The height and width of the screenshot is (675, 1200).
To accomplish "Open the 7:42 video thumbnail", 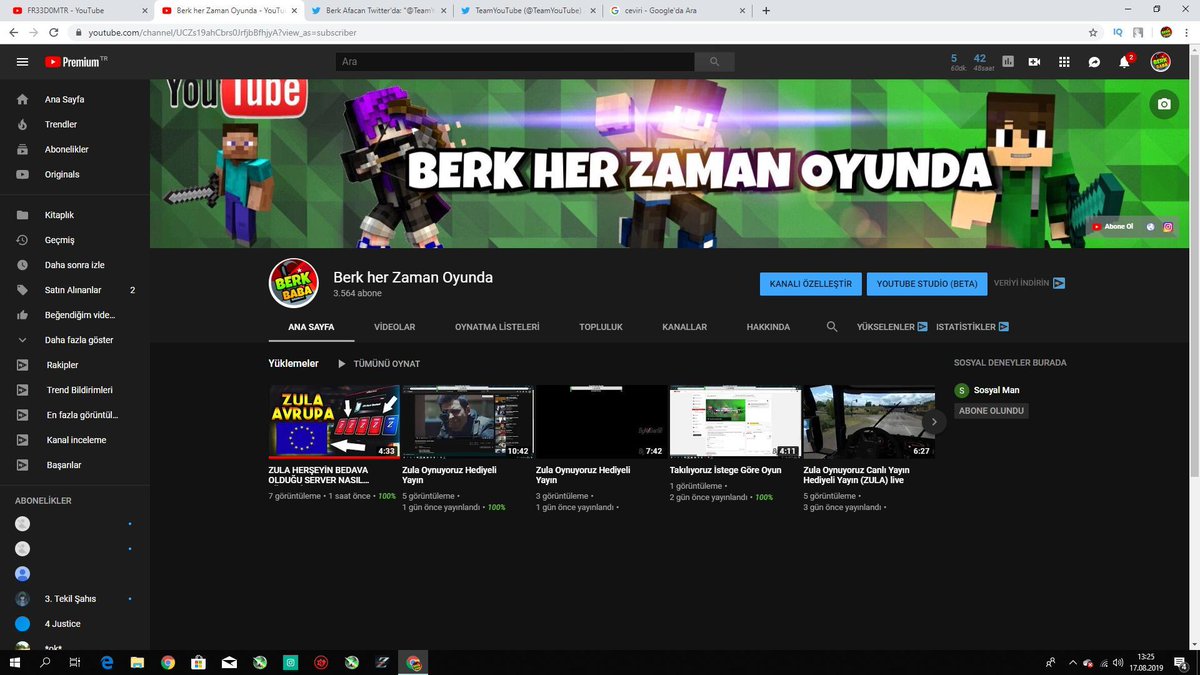I will (601, 421).
